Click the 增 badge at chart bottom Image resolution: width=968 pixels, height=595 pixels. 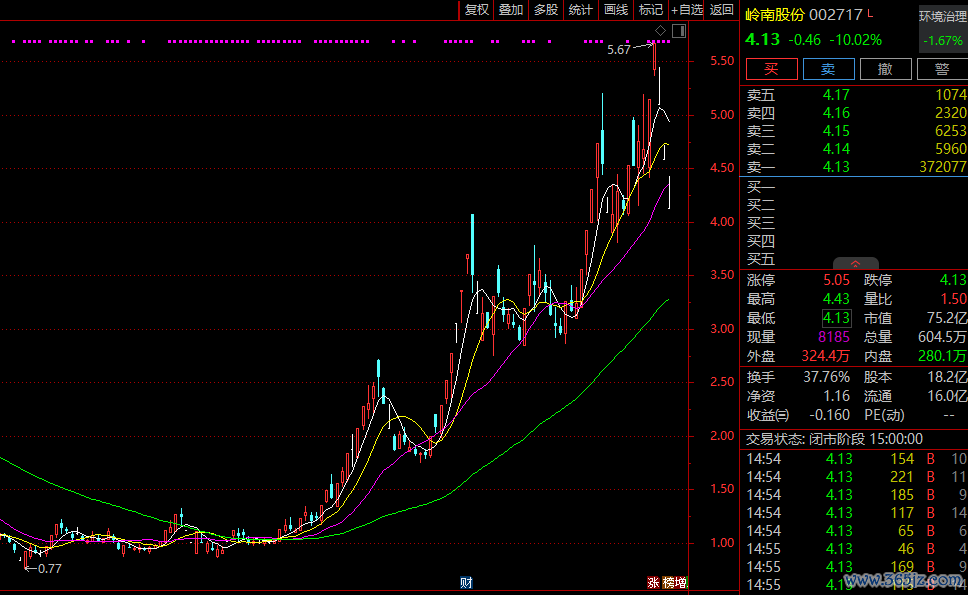coord(681,582)
